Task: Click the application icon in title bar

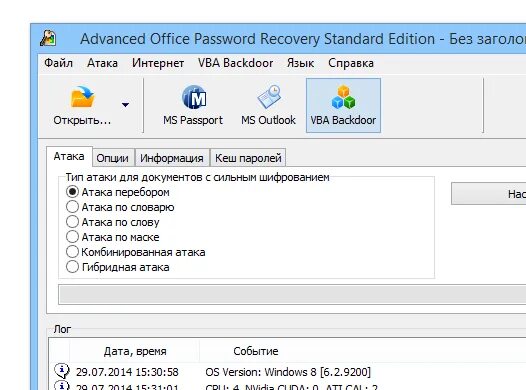Action: [x=48, y=38]
